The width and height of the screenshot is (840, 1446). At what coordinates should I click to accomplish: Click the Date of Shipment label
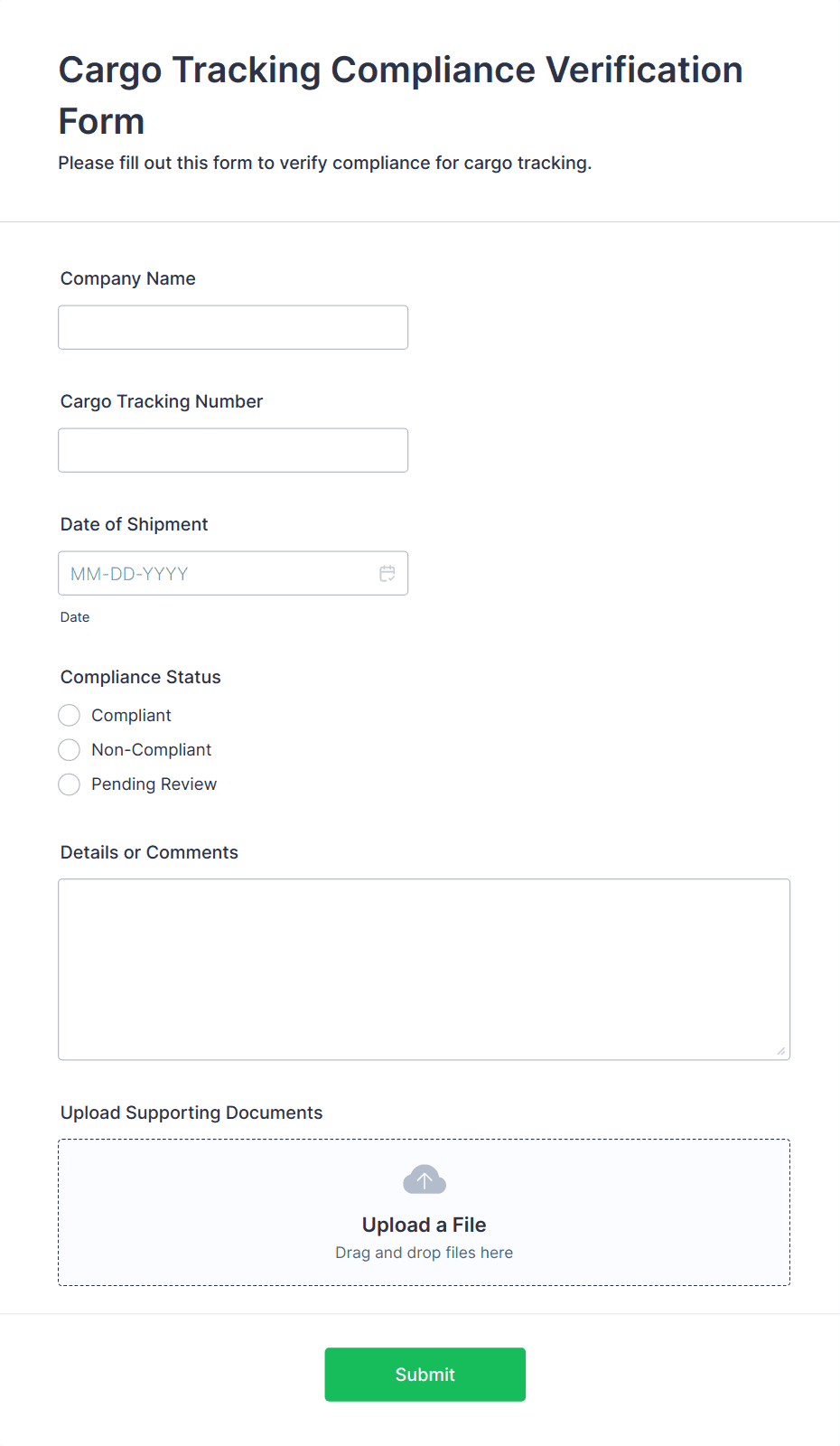click(x=134, y=524)
